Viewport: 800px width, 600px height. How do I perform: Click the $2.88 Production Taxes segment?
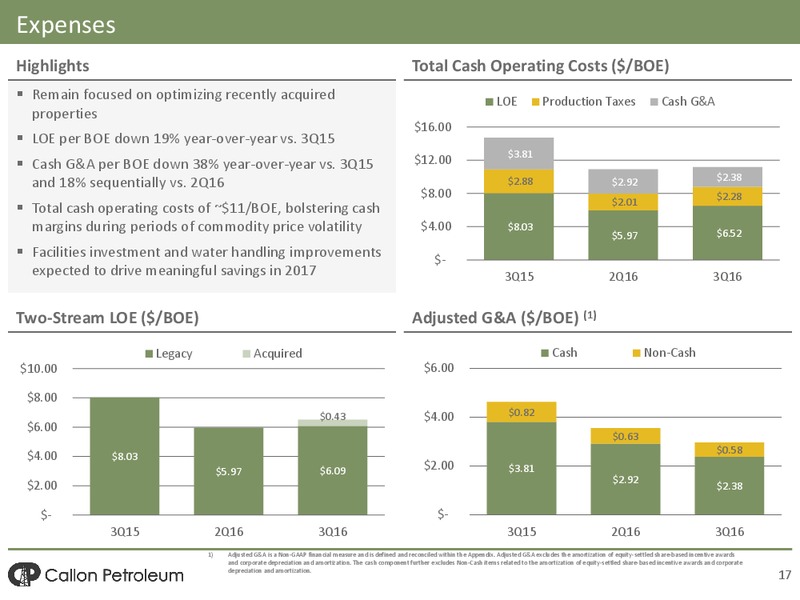[519, 181]
